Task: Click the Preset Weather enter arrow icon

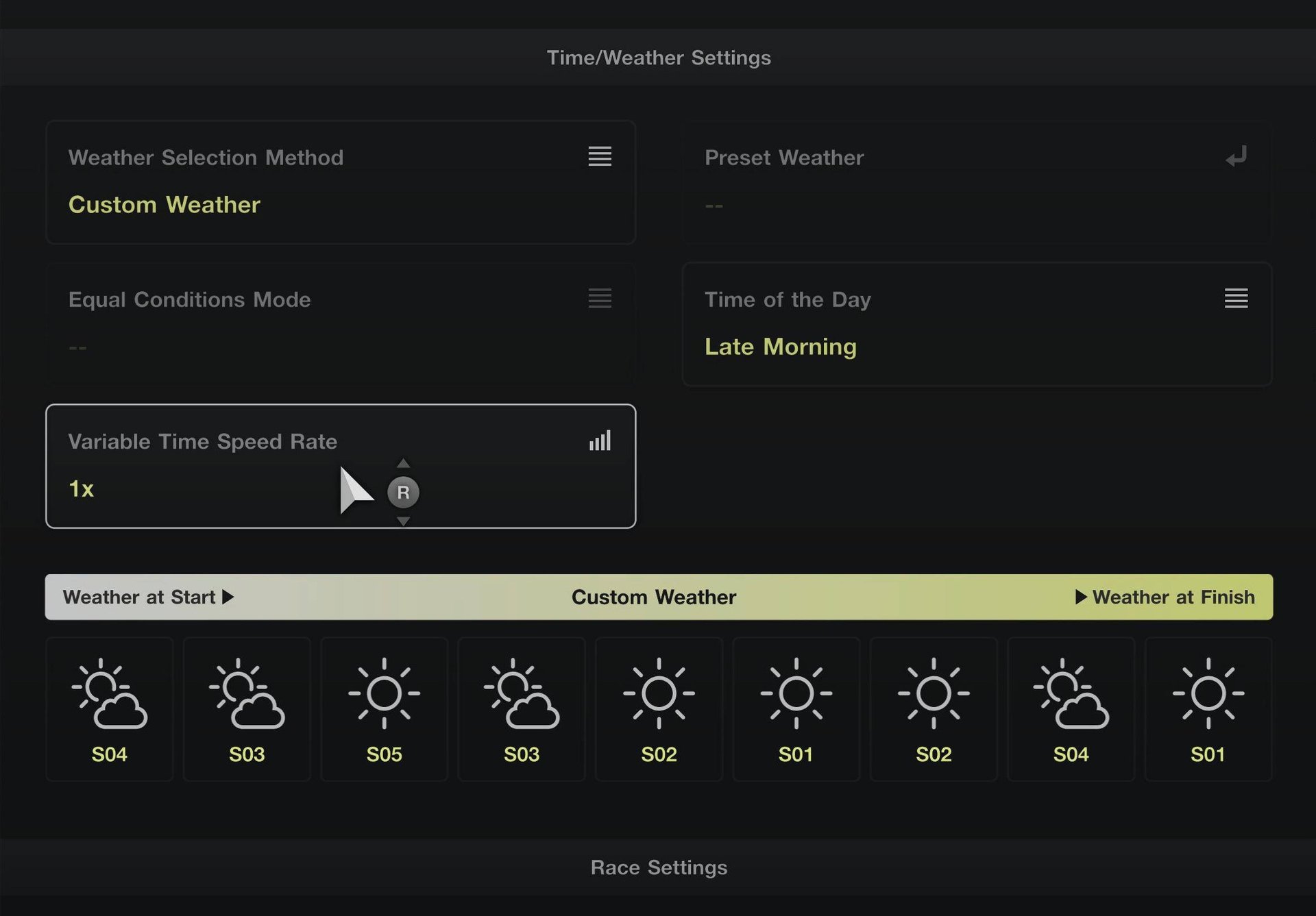Action: pyautogui.click(x=1236, y=157)
